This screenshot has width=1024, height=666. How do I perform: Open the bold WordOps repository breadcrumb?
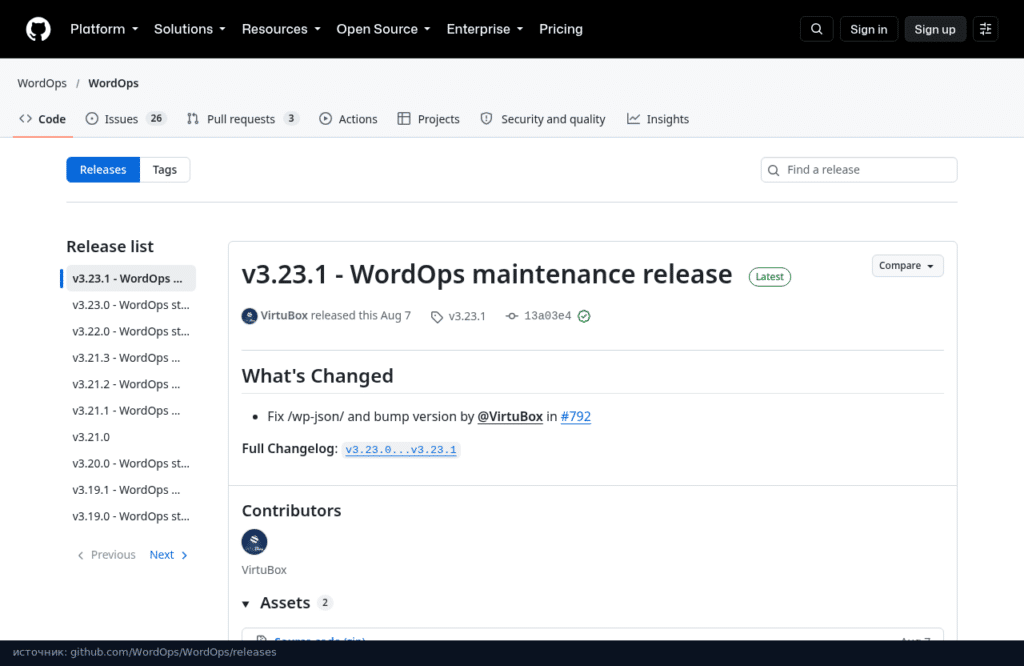(114, 83)
